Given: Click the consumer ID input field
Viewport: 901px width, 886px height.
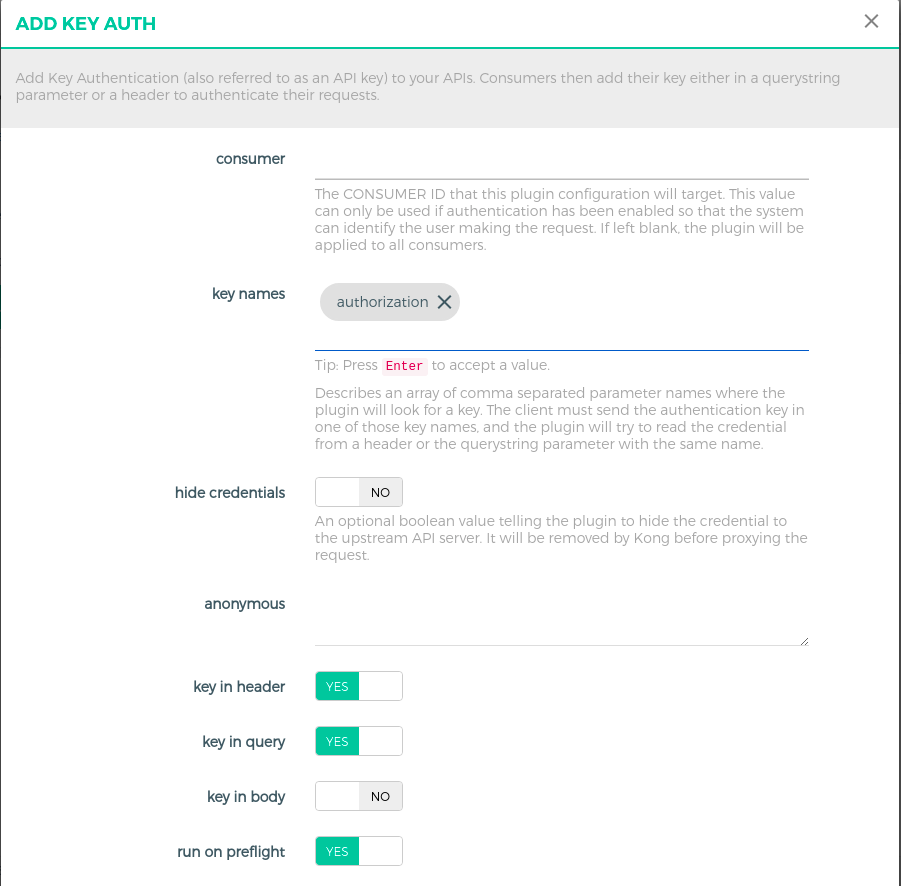Looking at the screenshot, I should point(561,162).
